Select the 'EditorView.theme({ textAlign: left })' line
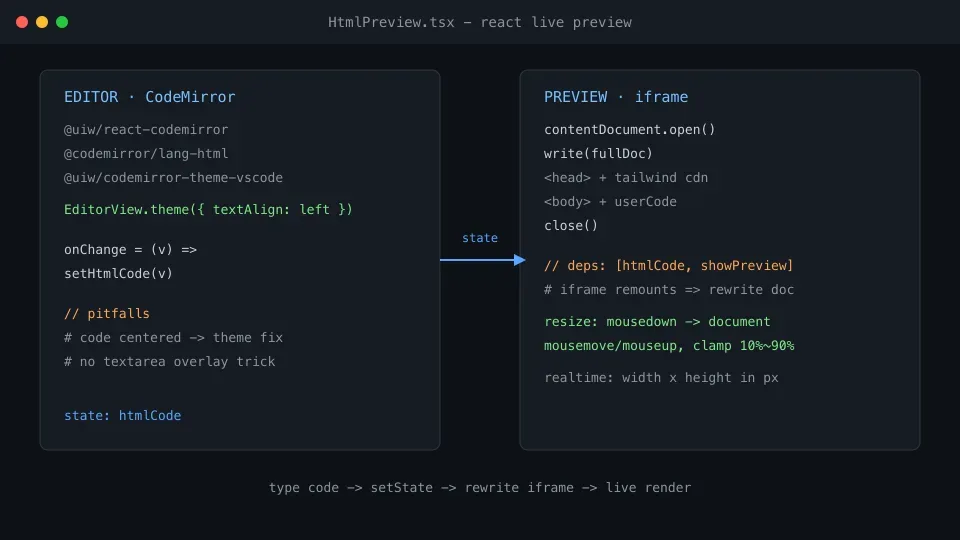Image resolution: width=960 pixels, height=540 pixels. (x=208, y=209)
